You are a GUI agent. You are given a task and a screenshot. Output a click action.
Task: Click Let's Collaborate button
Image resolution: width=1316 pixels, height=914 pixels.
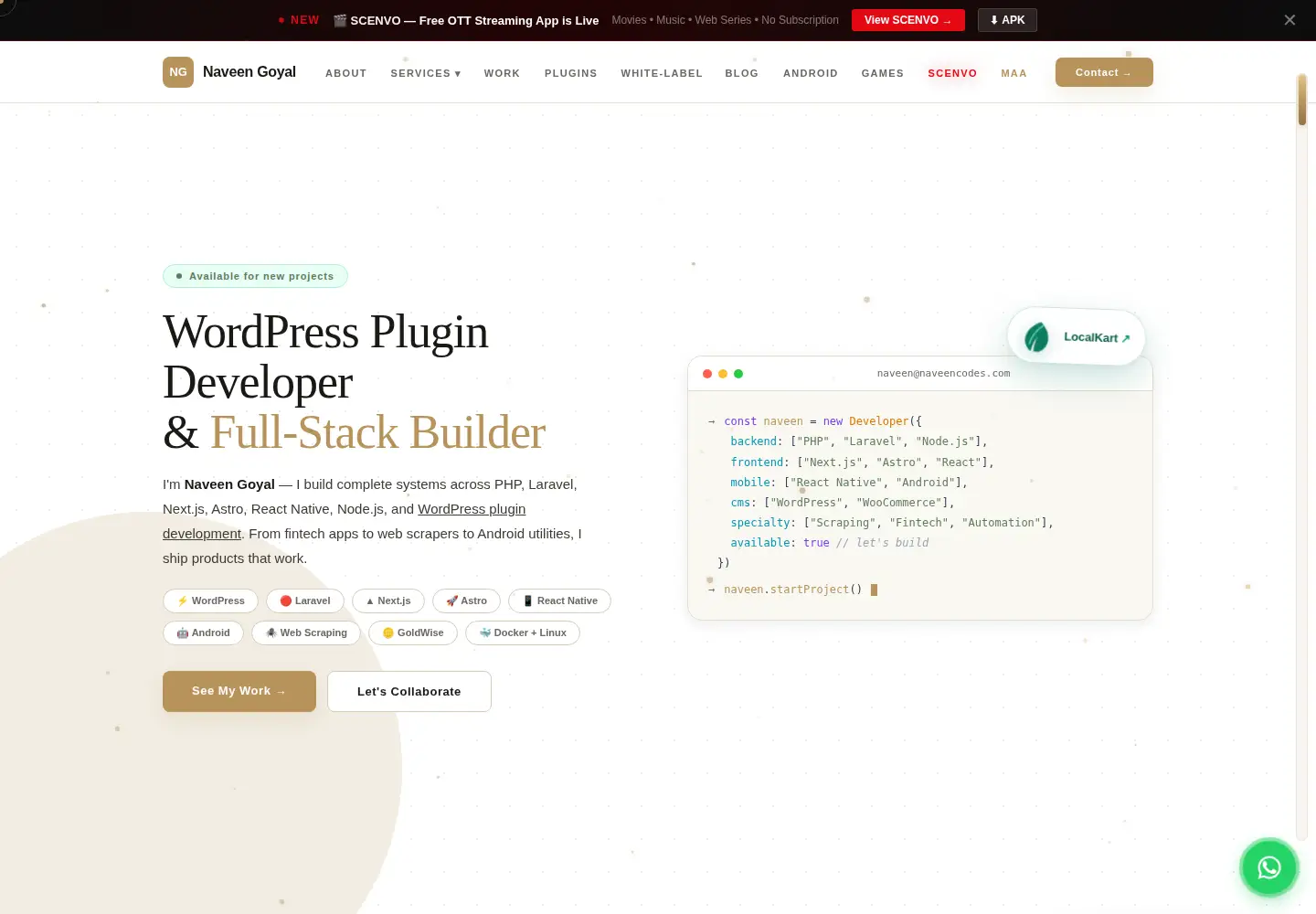click(x=409, y=691)
